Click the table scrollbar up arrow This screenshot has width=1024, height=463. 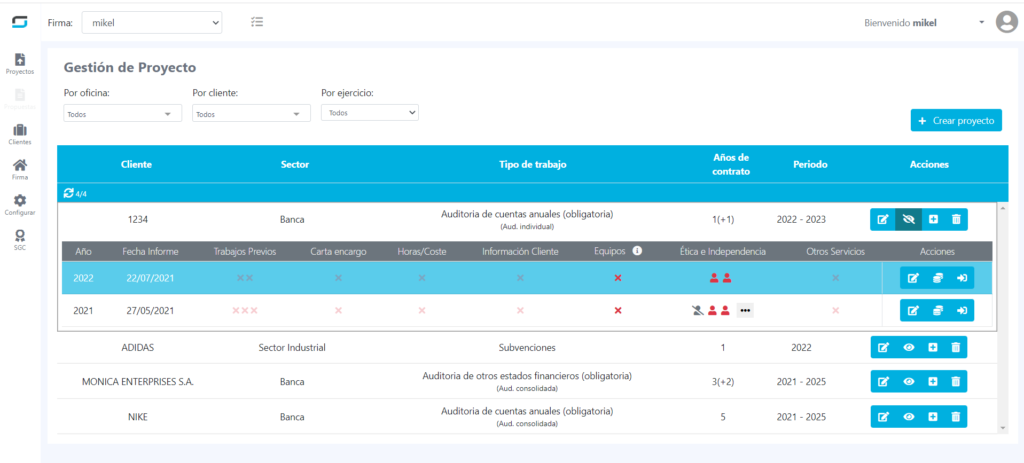coord(1003,208)
